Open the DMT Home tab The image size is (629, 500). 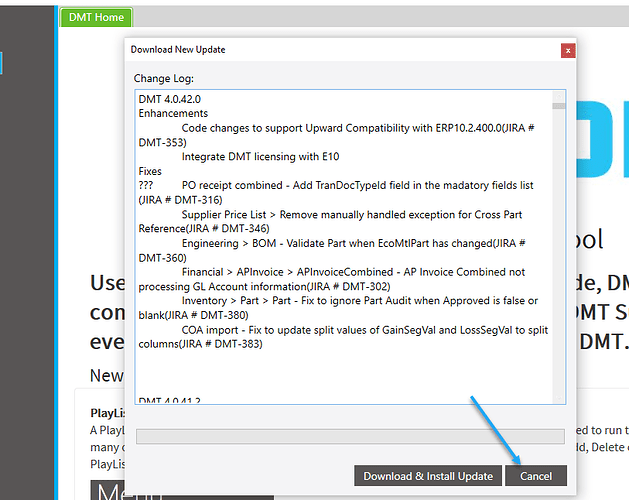tap(96, 17)
